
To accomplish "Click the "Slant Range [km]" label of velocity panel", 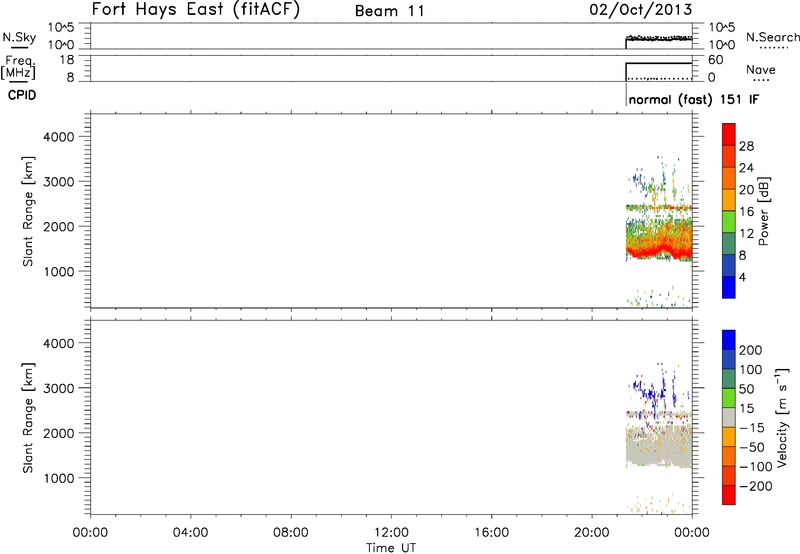I will pos(28,418).
